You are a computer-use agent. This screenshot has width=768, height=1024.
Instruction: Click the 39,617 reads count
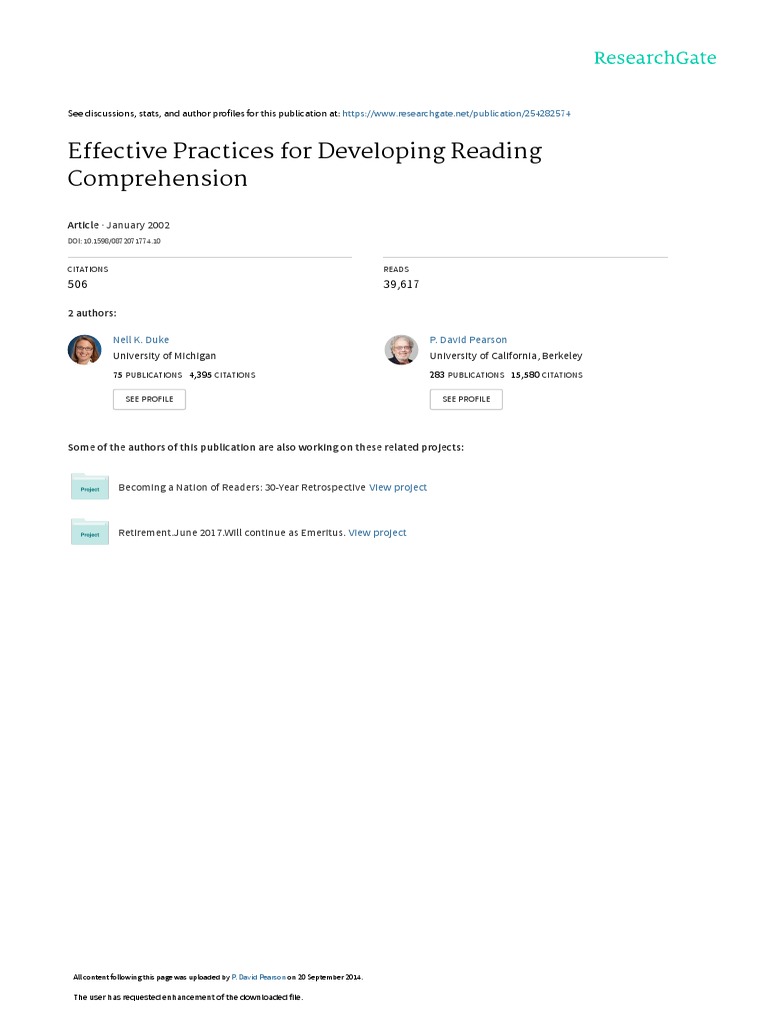click(401, 285)
